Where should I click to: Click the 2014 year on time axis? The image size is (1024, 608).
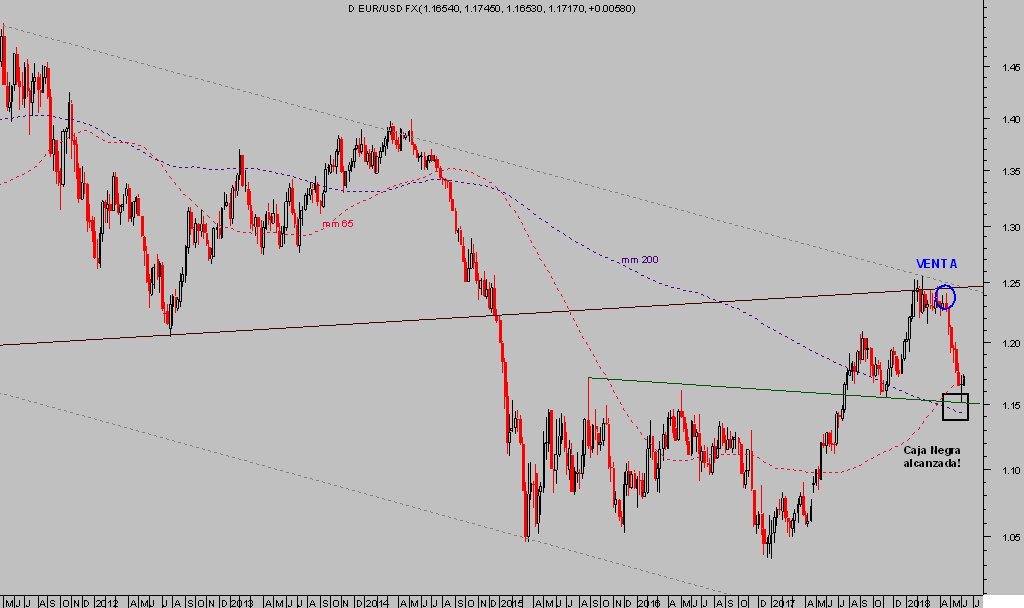click(x=376, y=603)
